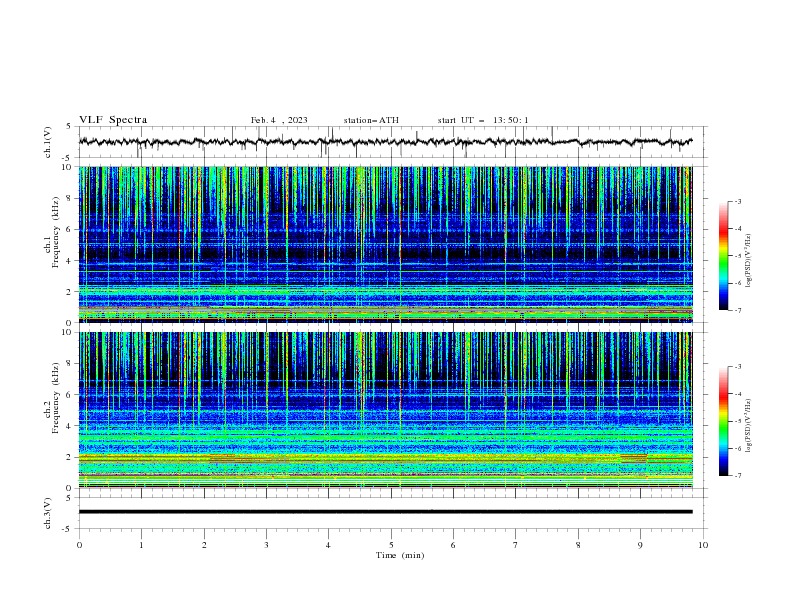The height and width of the screenshot is (612, 792).
Task: Click the "station=ATH" header label
Action: [x=371, y=120]
